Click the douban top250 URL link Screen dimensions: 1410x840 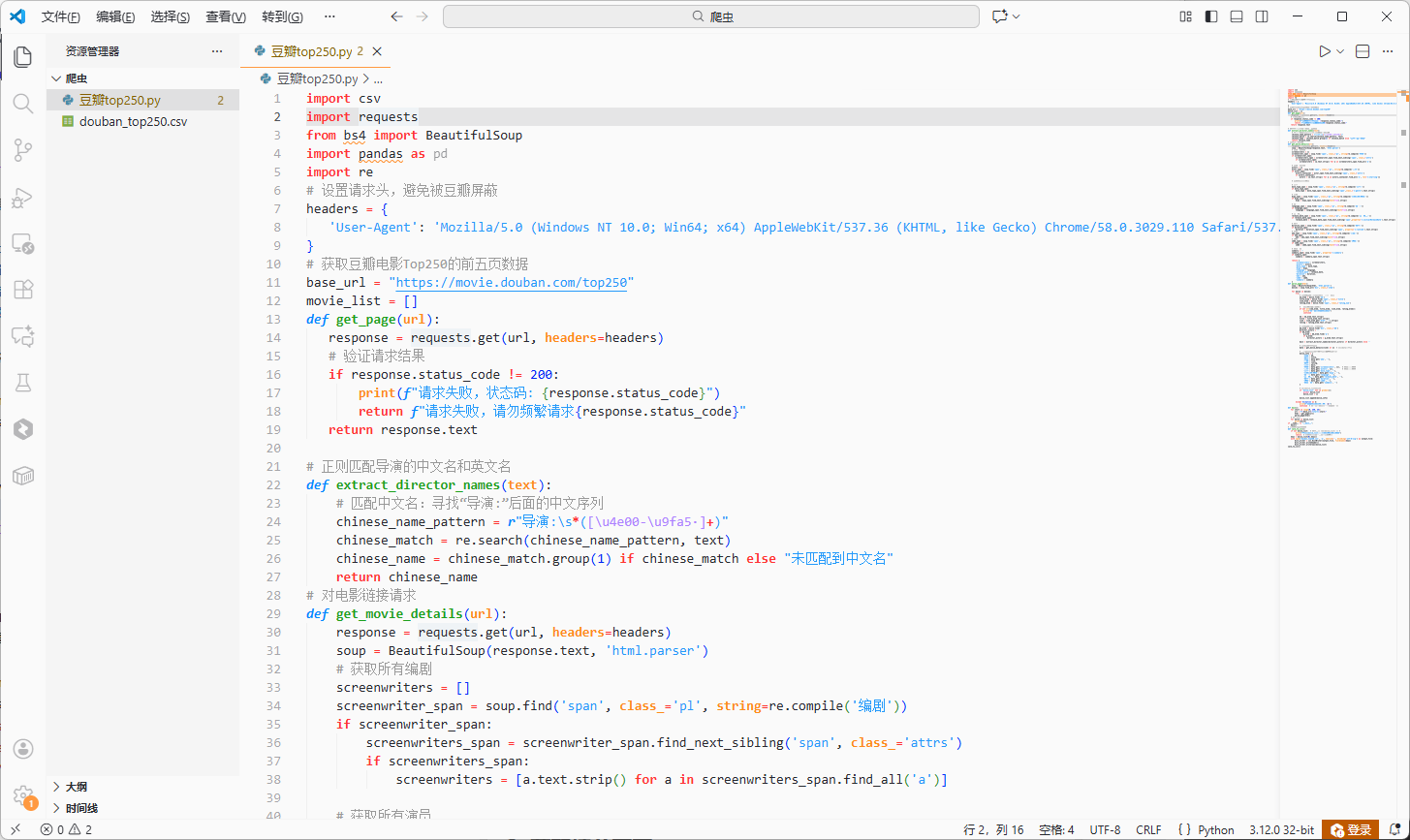coord(511,282)
